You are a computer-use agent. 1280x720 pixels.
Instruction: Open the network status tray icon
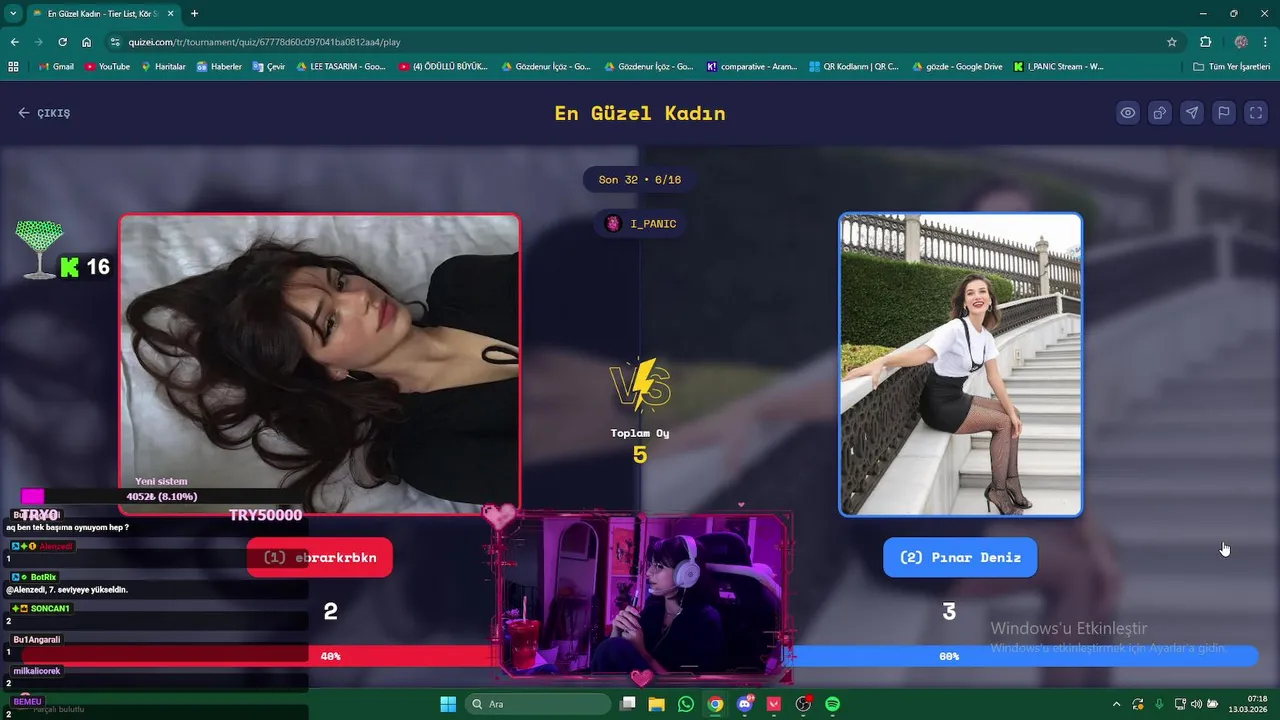1180,704
